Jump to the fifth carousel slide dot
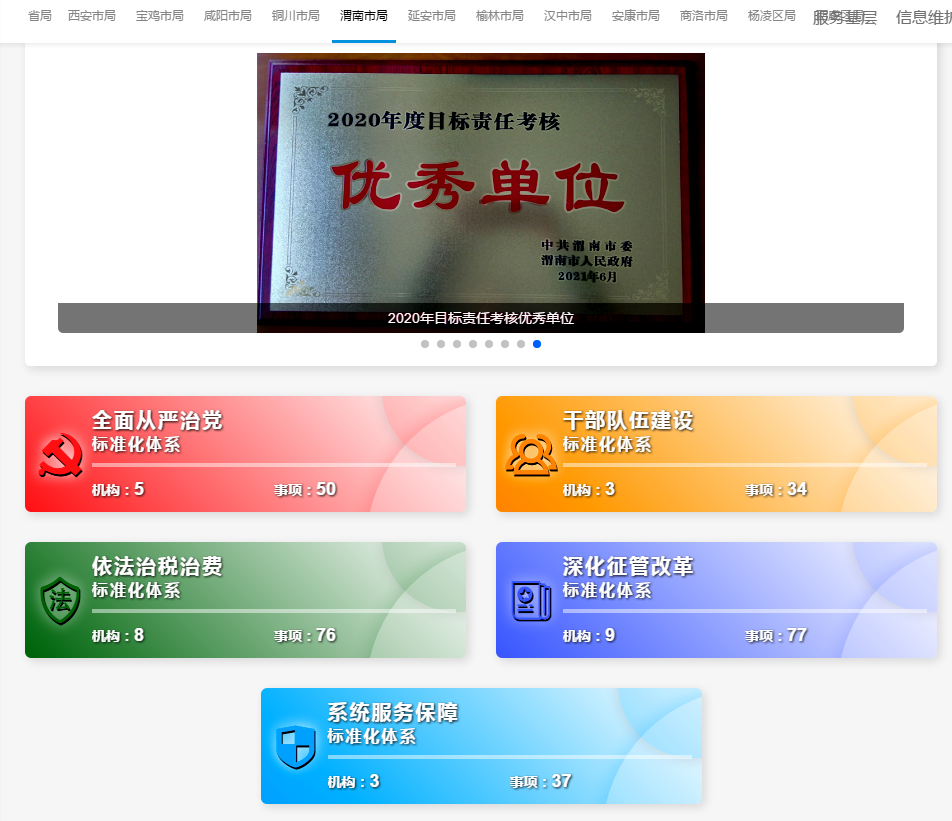This screenshot has height=821, width=952. pyautogui.click(x=489, y=344)
